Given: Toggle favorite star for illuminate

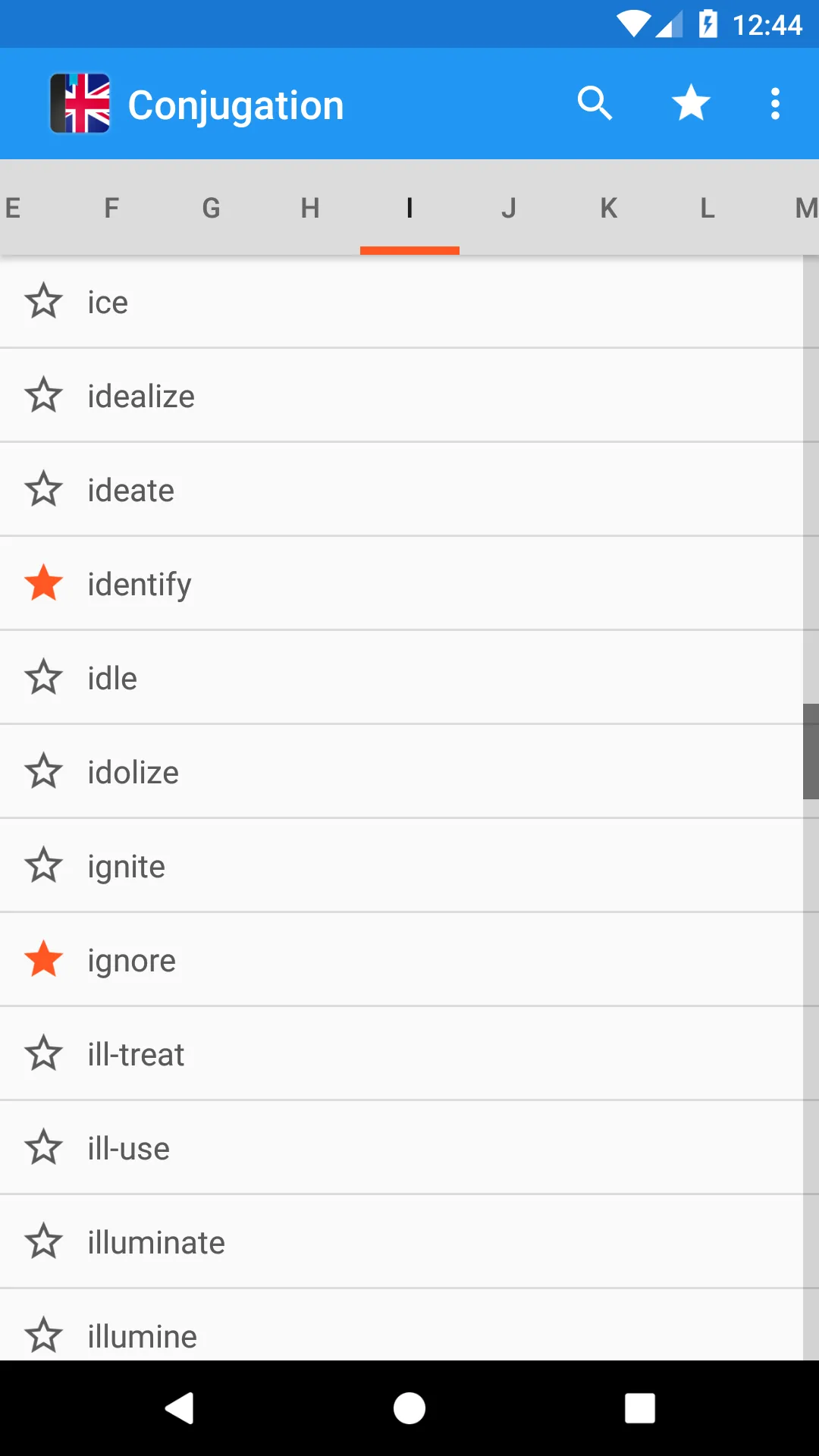Looking at the screenshot, I should click(x=43, y=1241).
